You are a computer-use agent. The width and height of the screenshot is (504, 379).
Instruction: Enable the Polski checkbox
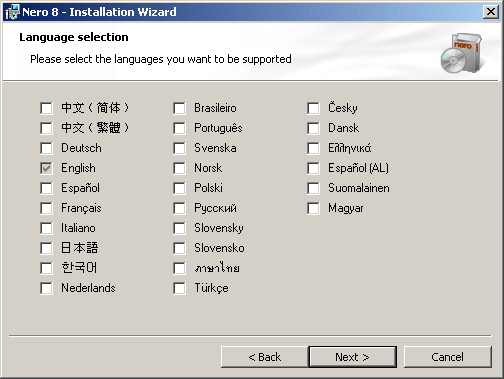click(x=179, y=188)
